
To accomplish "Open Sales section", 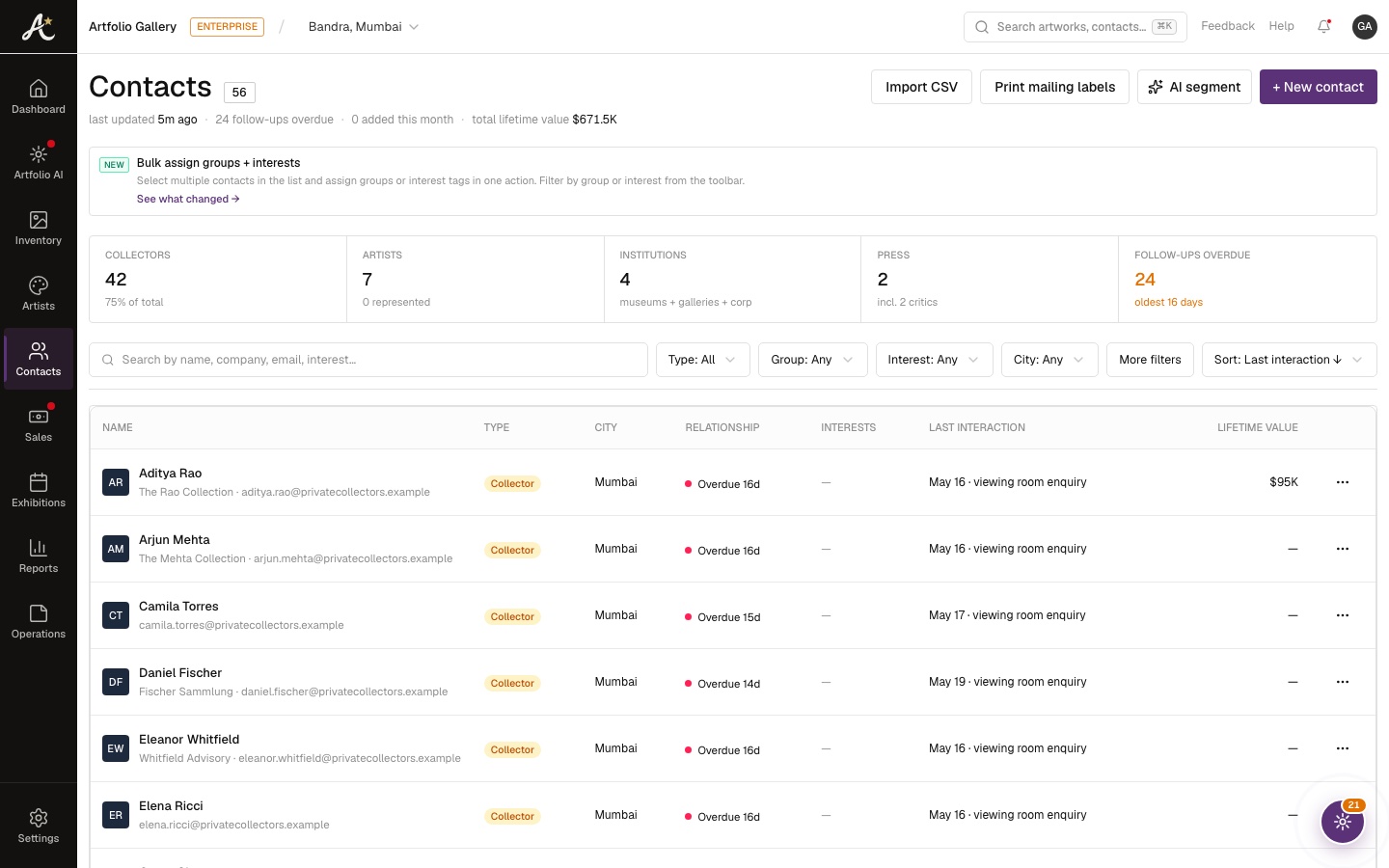I will (39, 424).
